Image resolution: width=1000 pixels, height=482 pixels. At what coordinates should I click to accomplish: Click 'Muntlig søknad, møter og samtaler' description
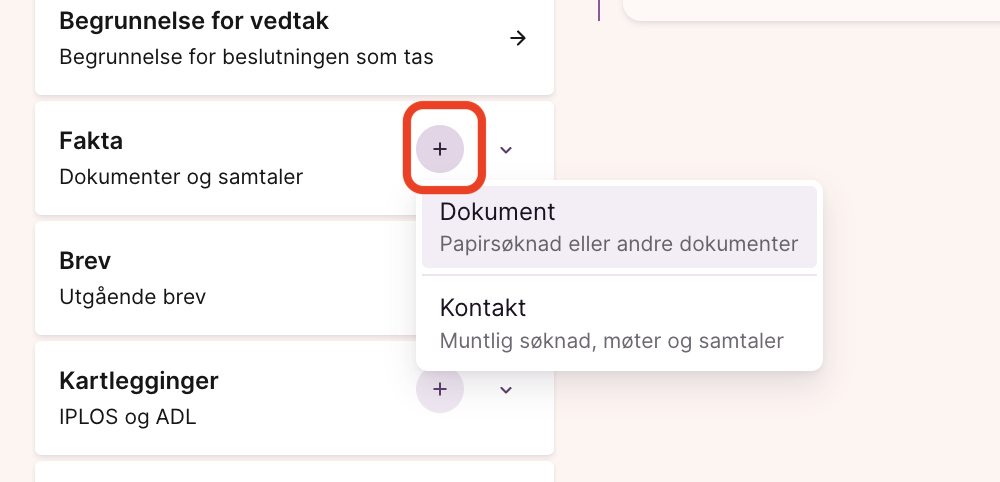(x=611, y=341)
